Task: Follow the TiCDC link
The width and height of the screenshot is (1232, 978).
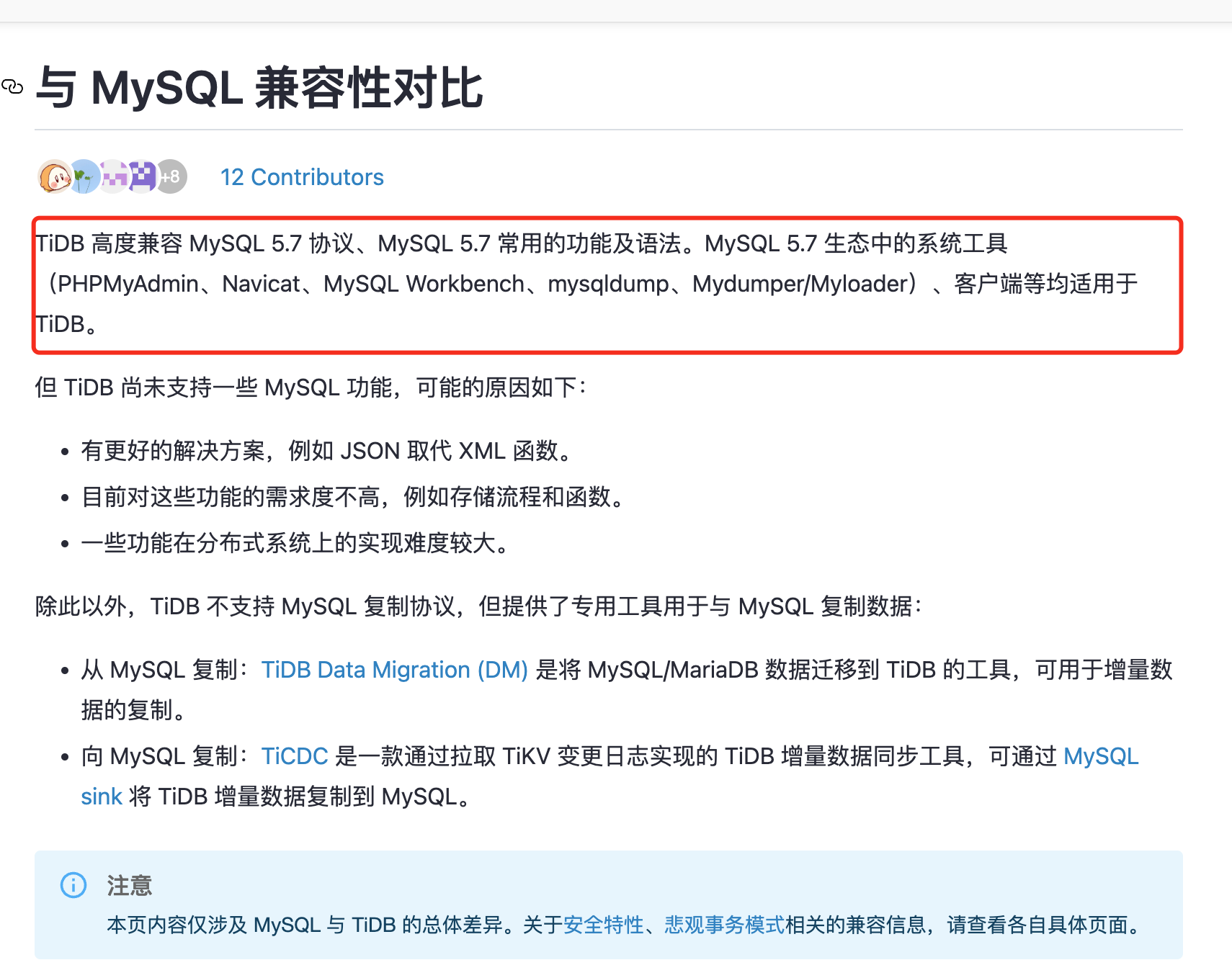Action: [294, 756]
